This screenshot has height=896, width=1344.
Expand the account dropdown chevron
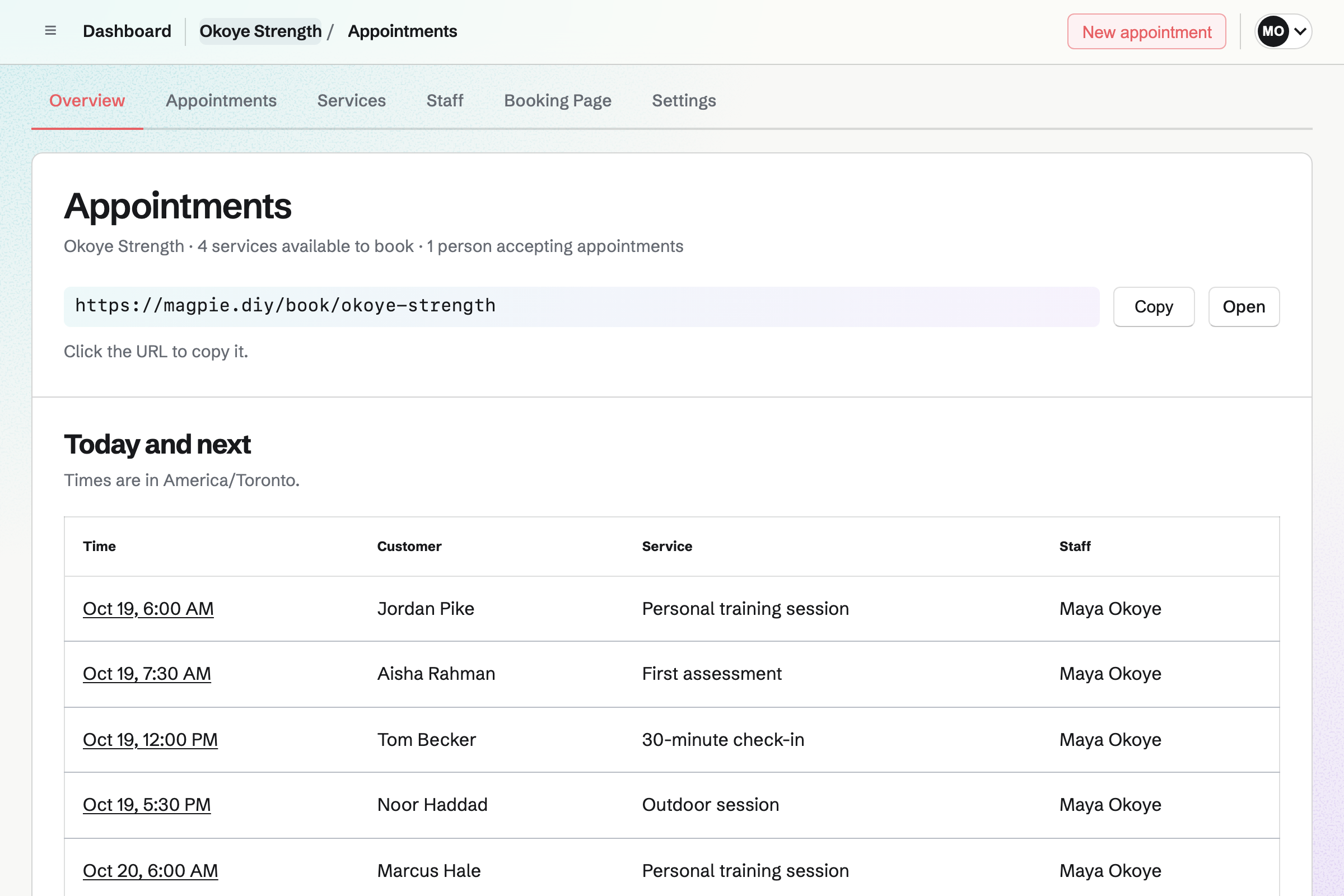tap(1300, 31)
